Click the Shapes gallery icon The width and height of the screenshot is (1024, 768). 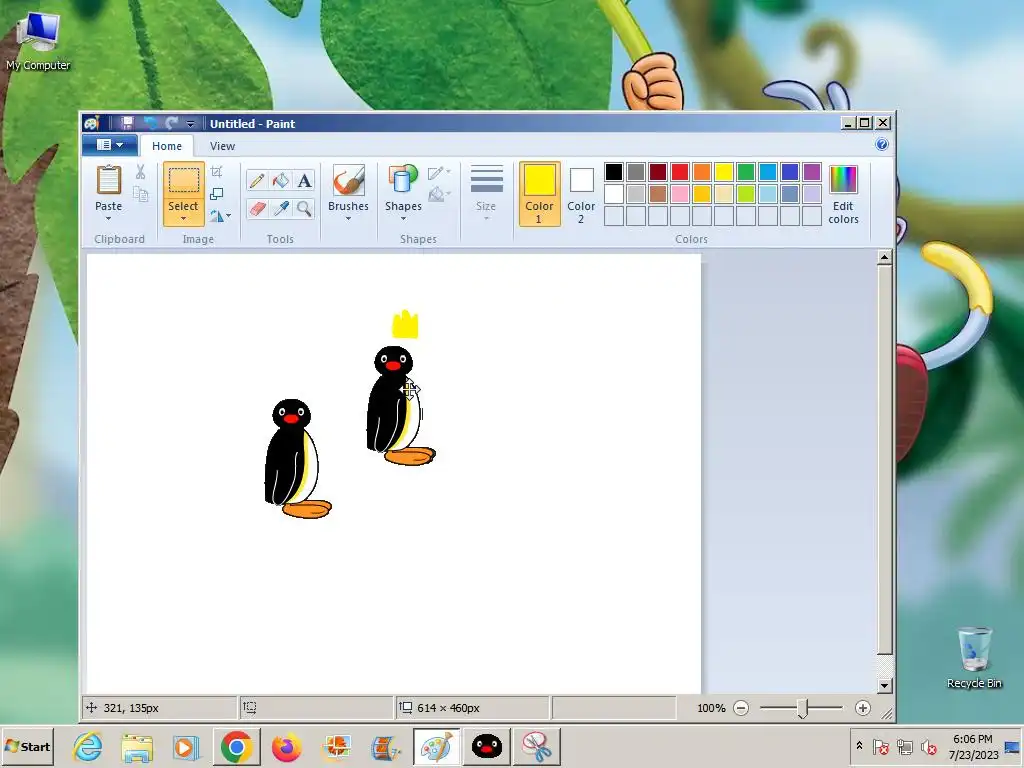coord(403,180)
